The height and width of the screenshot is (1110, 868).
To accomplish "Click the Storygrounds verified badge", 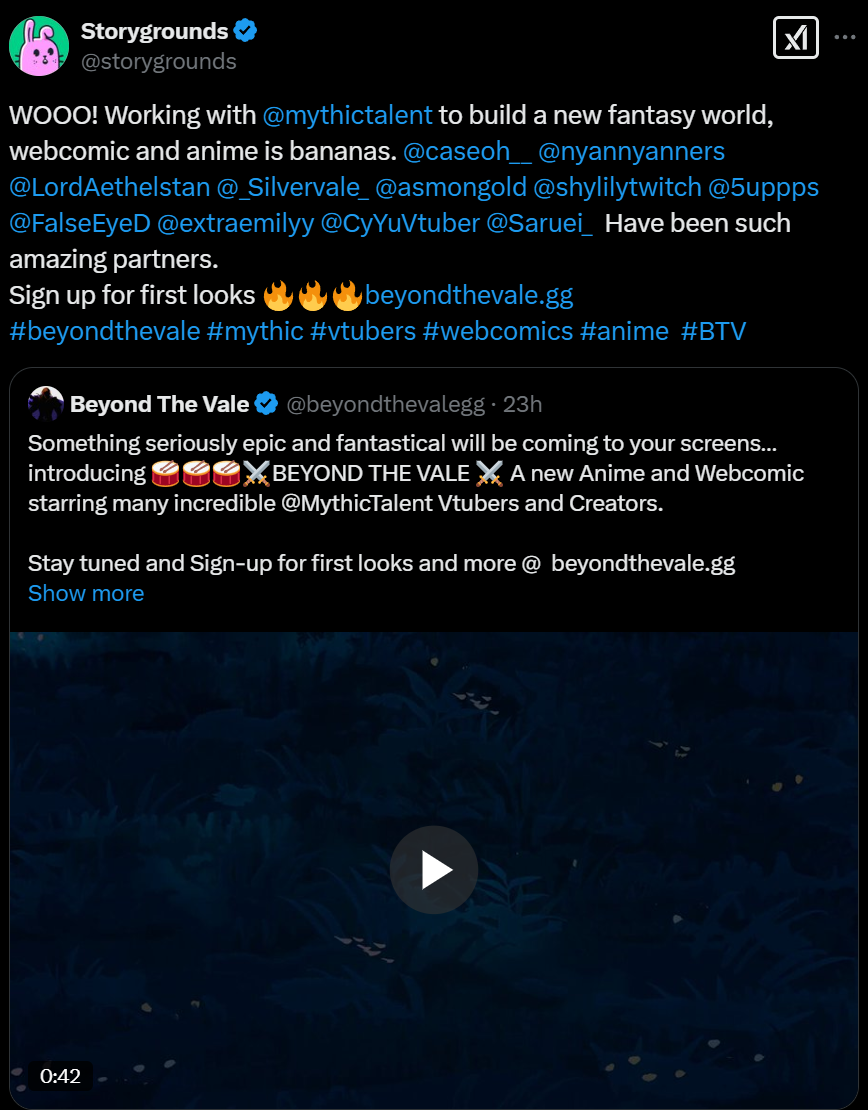I will (246, 31).
